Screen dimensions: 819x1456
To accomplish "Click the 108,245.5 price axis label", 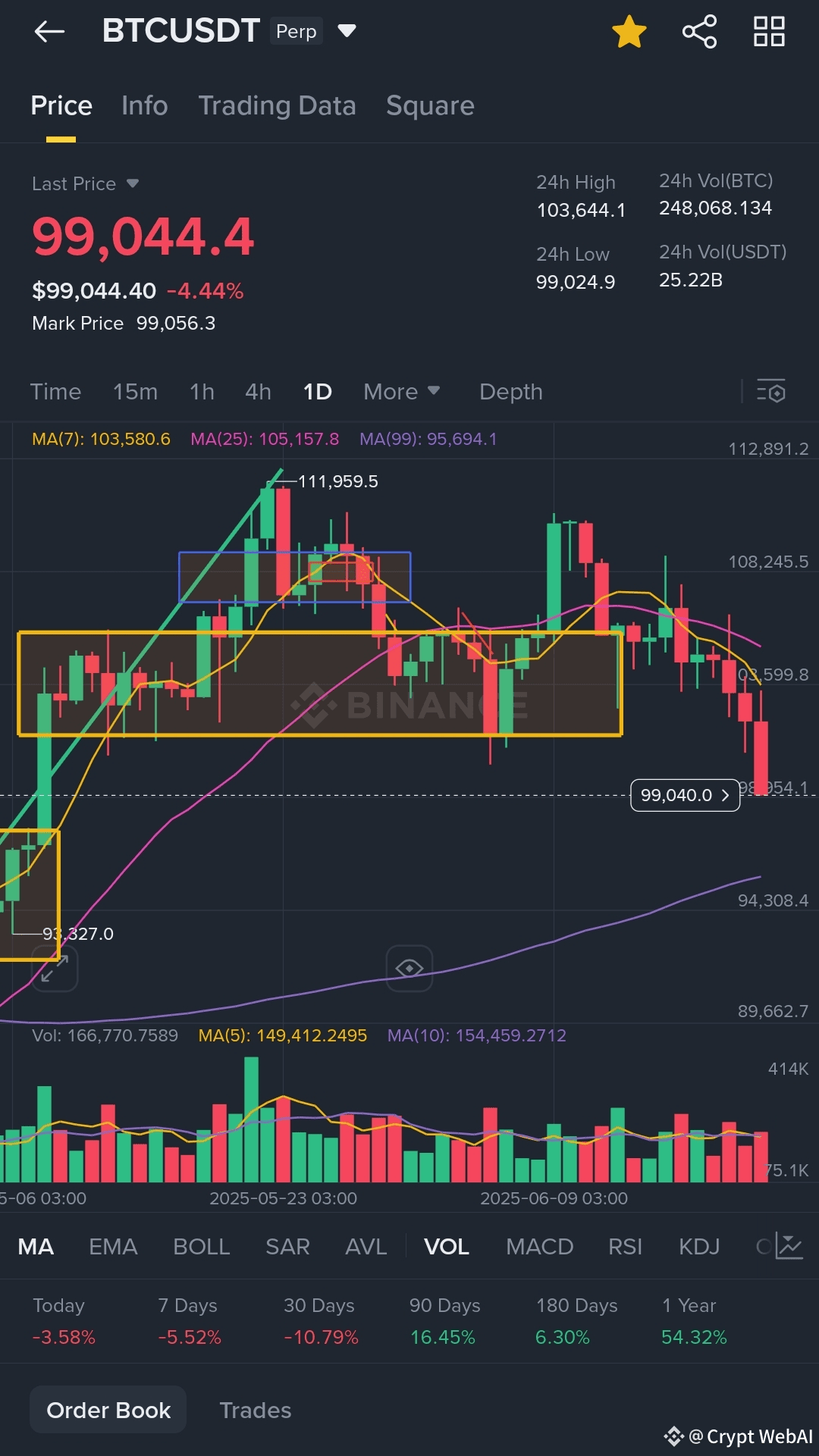I will click(x=768, y=562).
